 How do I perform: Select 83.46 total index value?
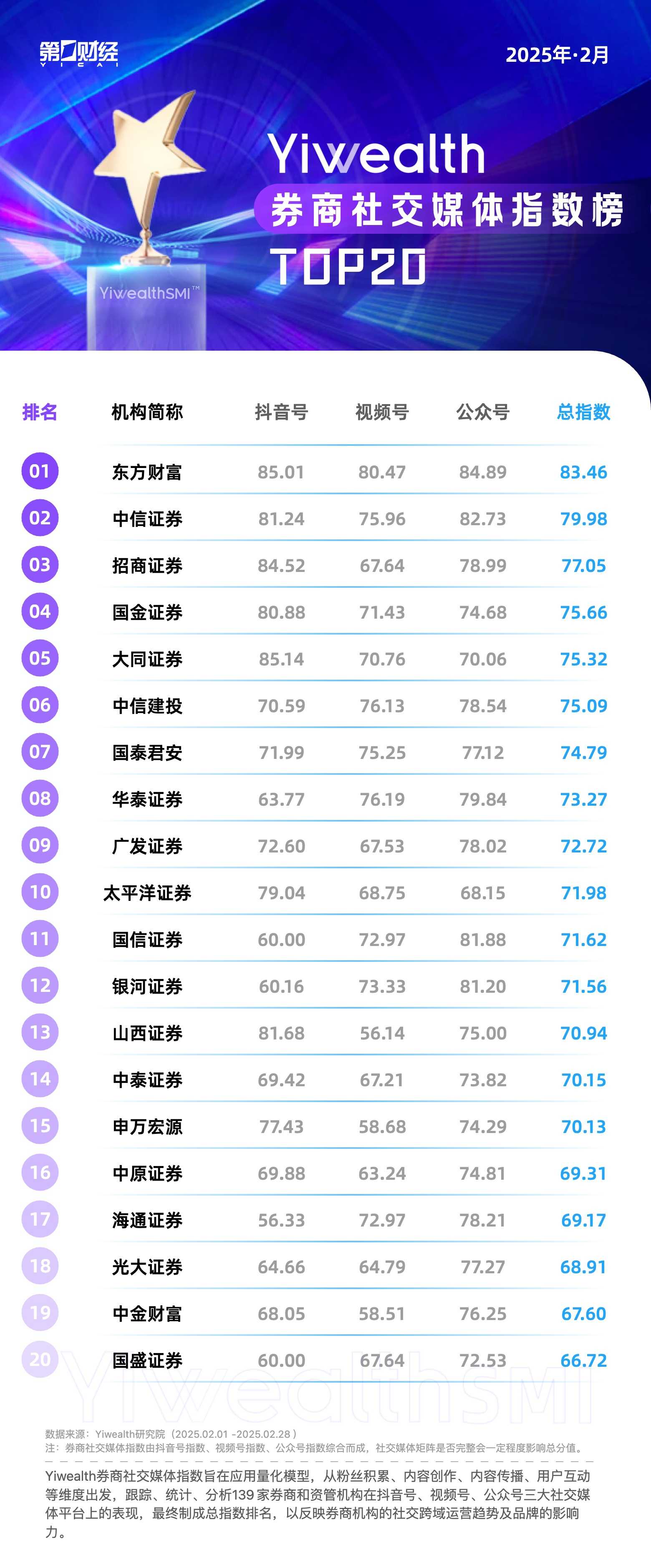point(583,472)
